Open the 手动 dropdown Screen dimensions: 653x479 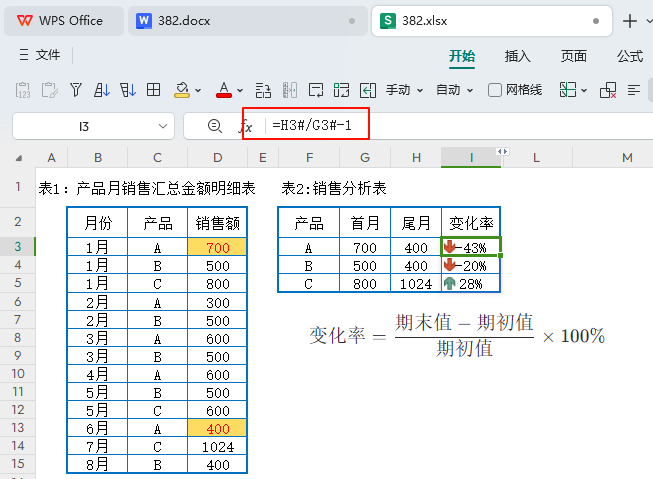point(404,90)
